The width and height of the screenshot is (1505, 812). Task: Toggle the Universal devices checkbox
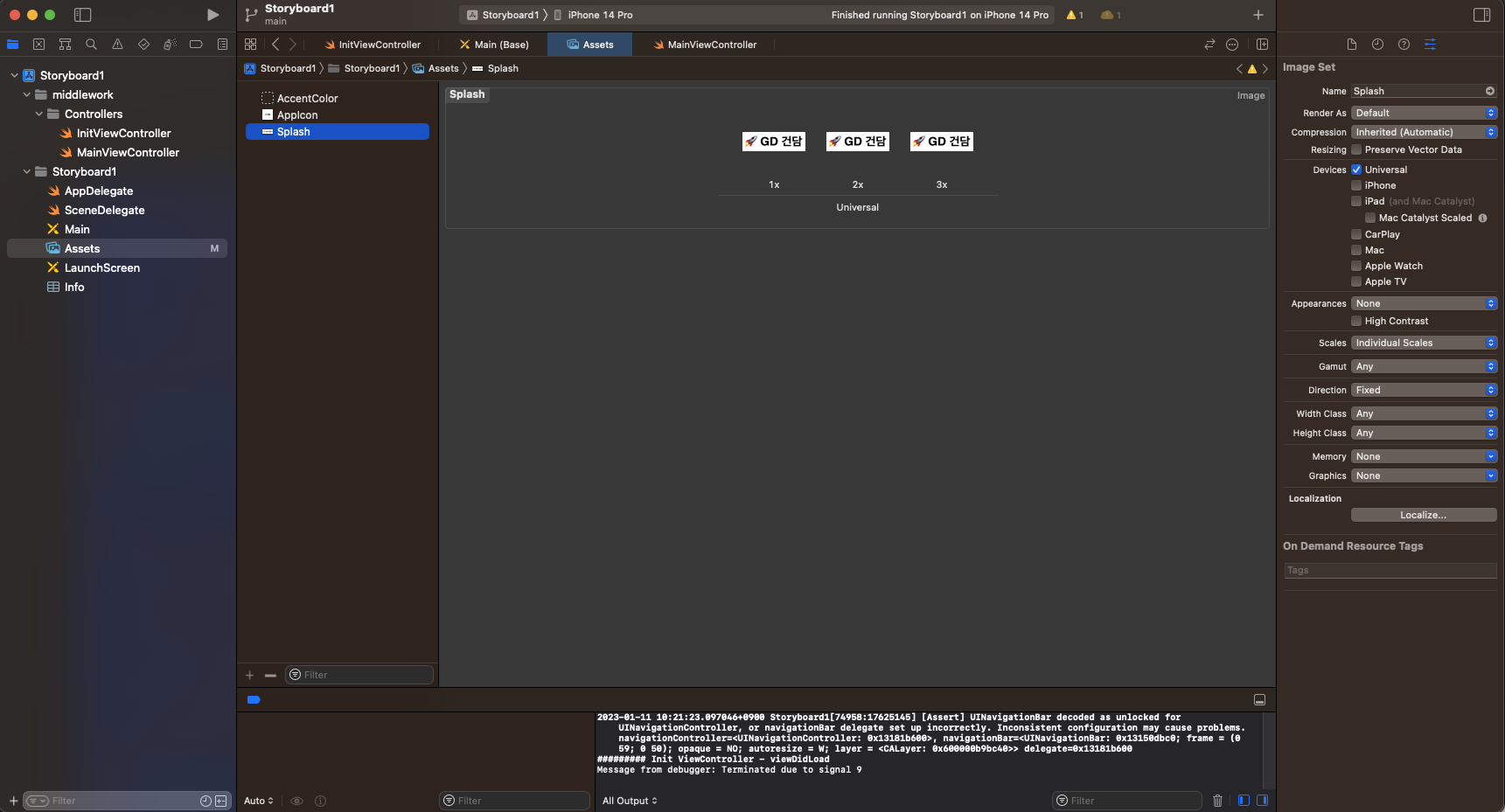(x=1356, y=170)
